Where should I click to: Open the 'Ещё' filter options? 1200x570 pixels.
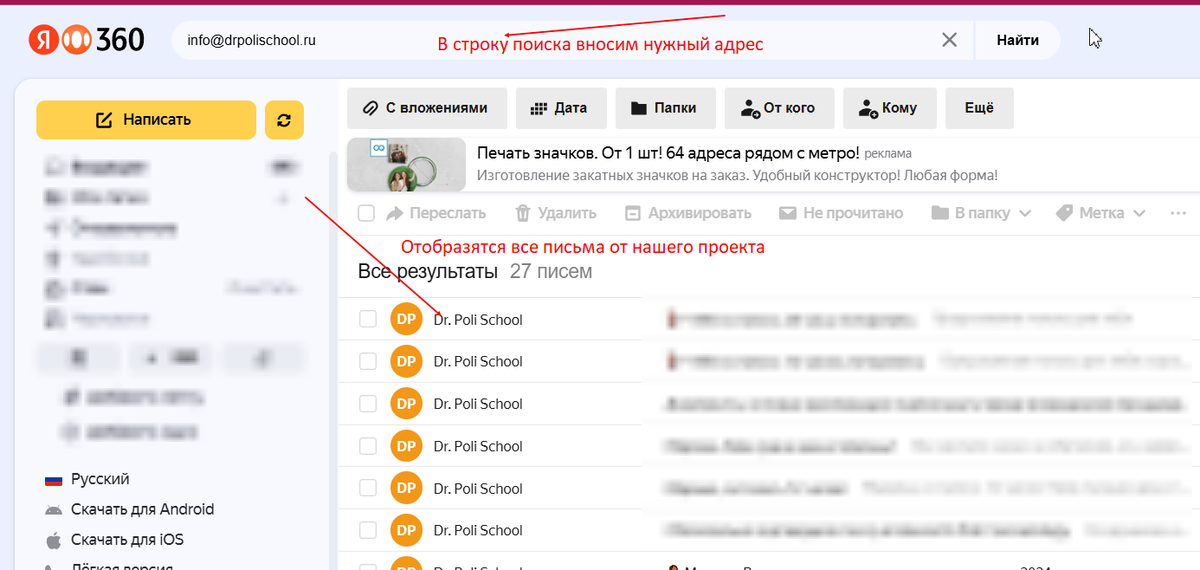979,108
